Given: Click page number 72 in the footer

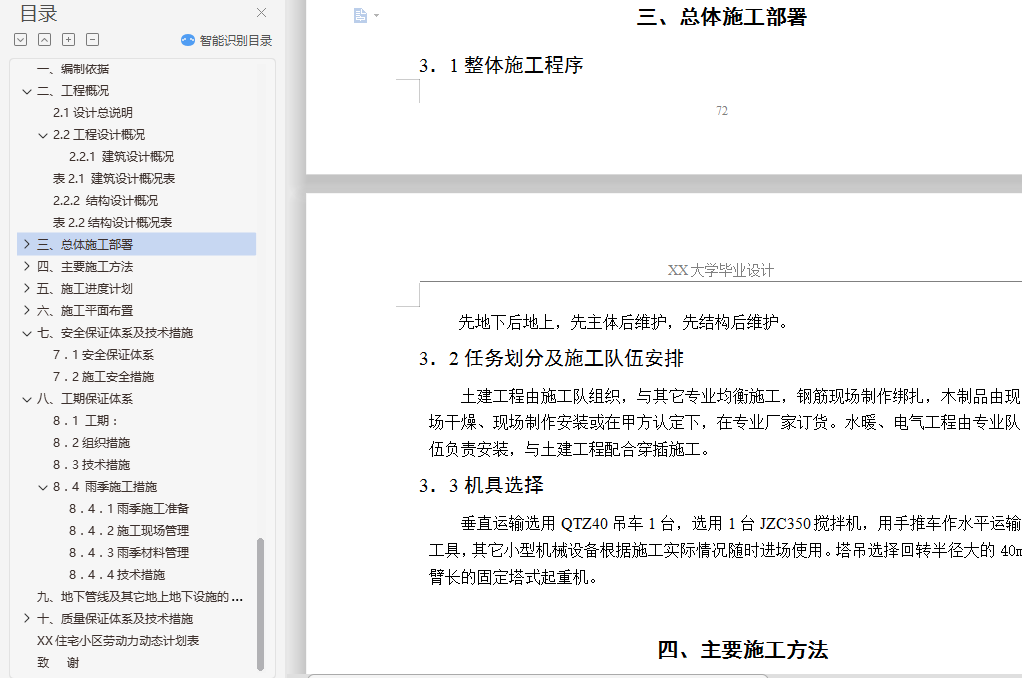Looking at the screenshot, I should (722, 111).
